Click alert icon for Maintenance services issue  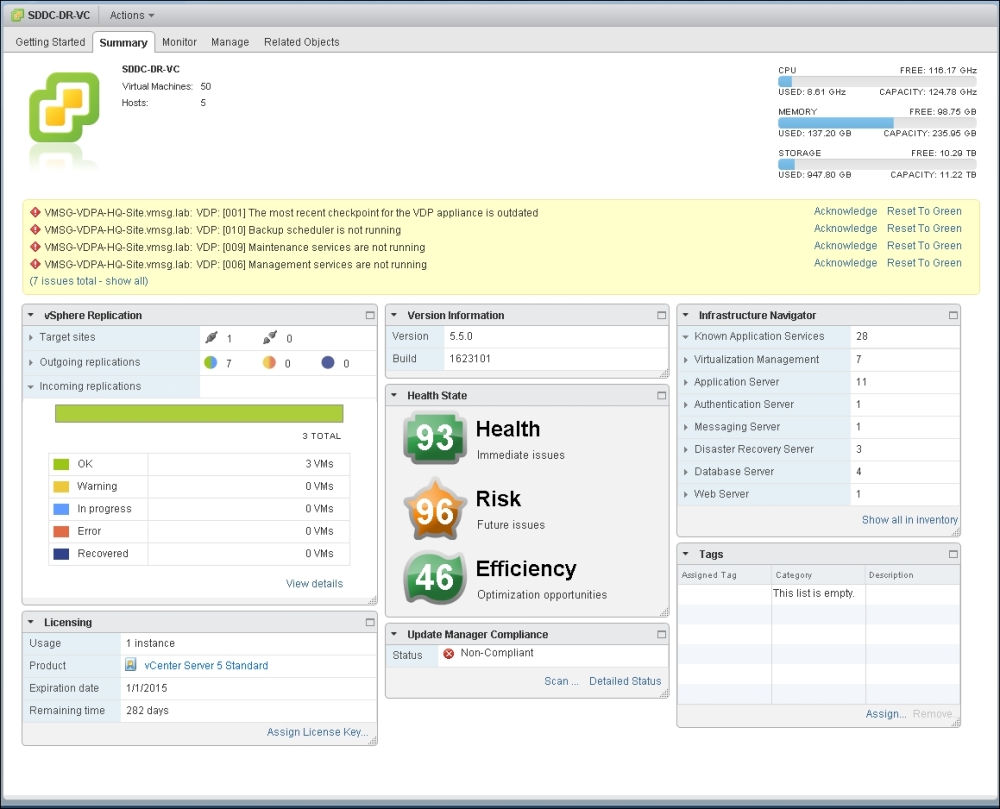click(36, 247)
